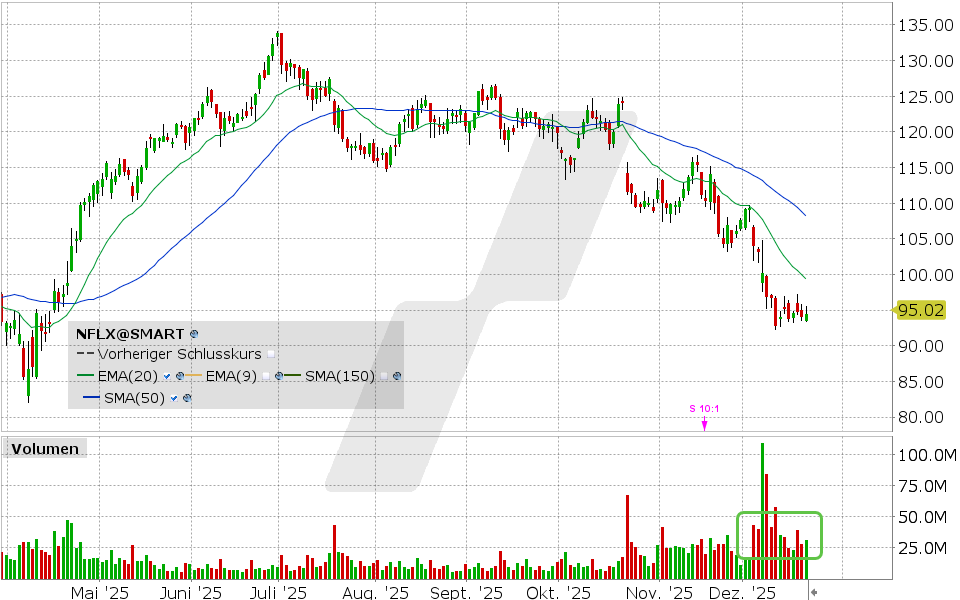Enable the SMA(150) checkbox

pos(384,376)
